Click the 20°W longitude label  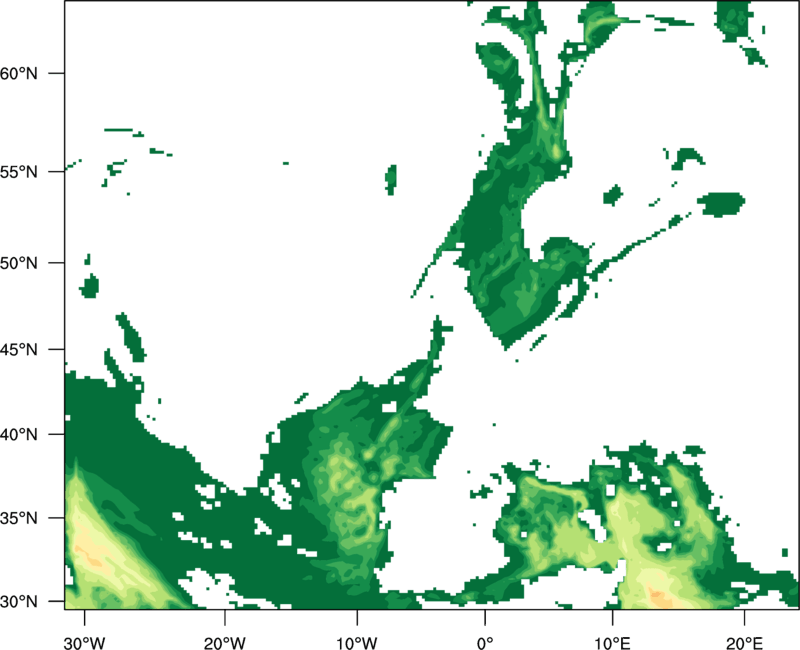point(225,643)
